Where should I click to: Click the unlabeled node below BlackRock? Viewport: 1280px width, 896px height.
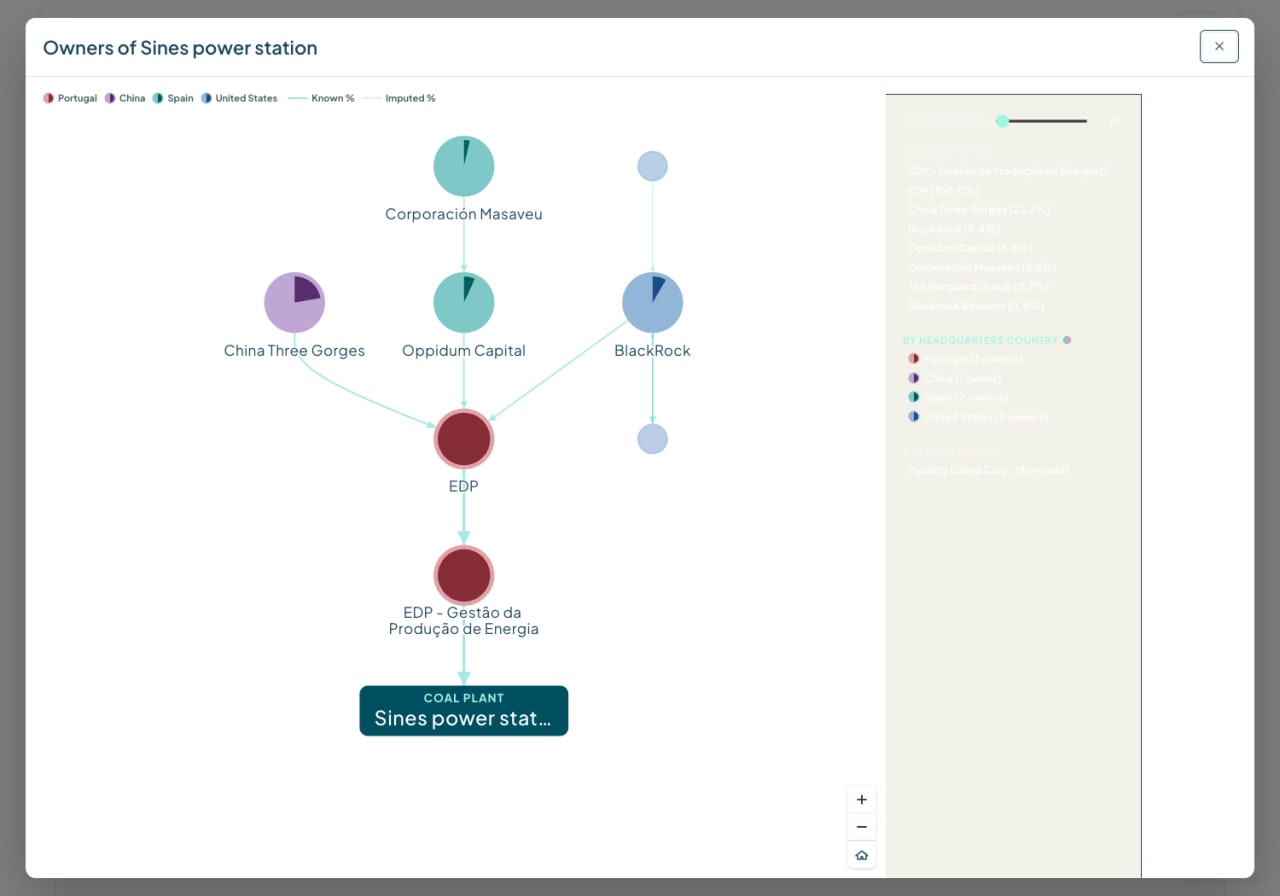[x=653, y=439]
